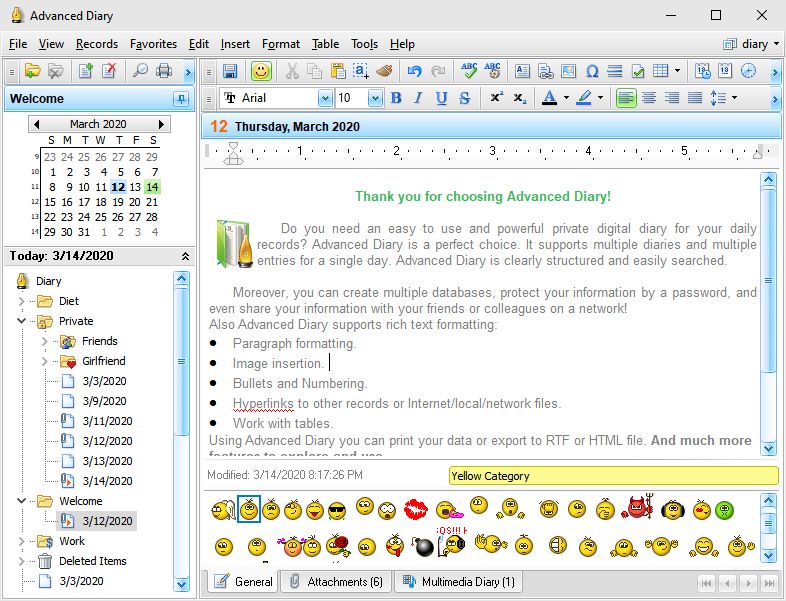Open the line spacing dropdown arrow
Screen dimensions: 786x601
pyautogui.click(x=734, y=98)
